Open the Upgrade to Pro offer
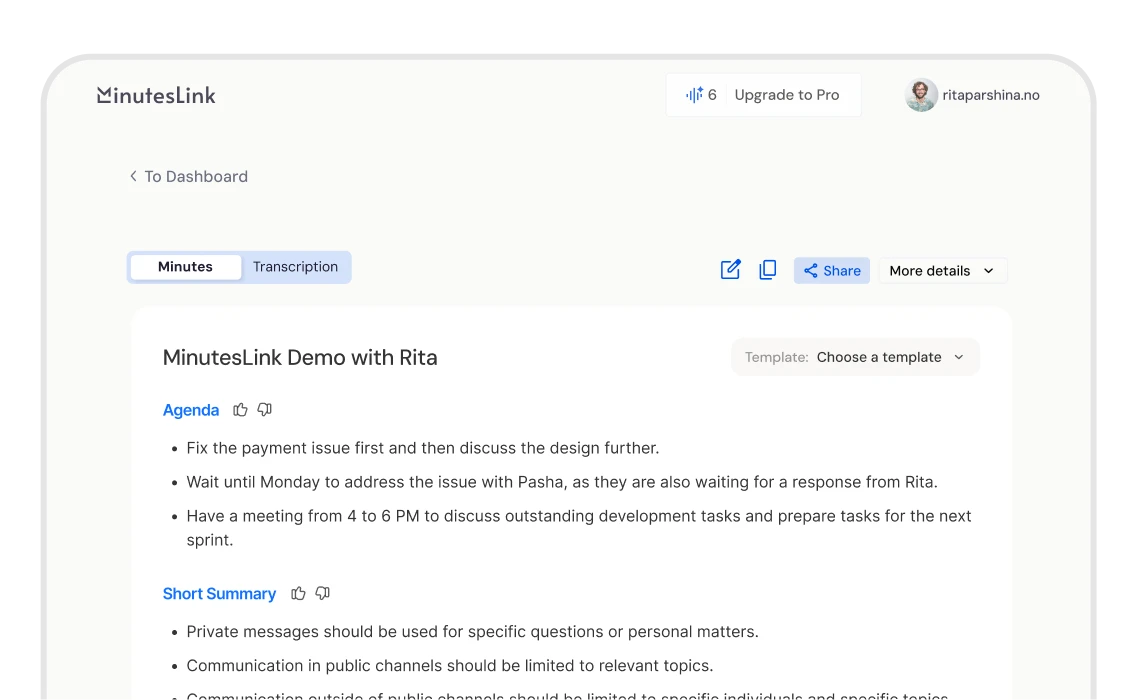Viewport: 1137px width, 700px height. (787, 94)
